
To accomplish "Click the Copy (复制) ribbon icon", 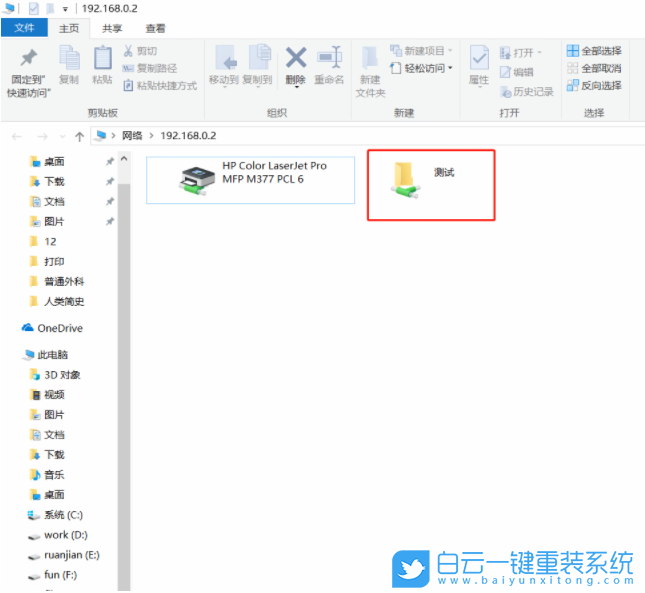I will [x=69, y=58].
